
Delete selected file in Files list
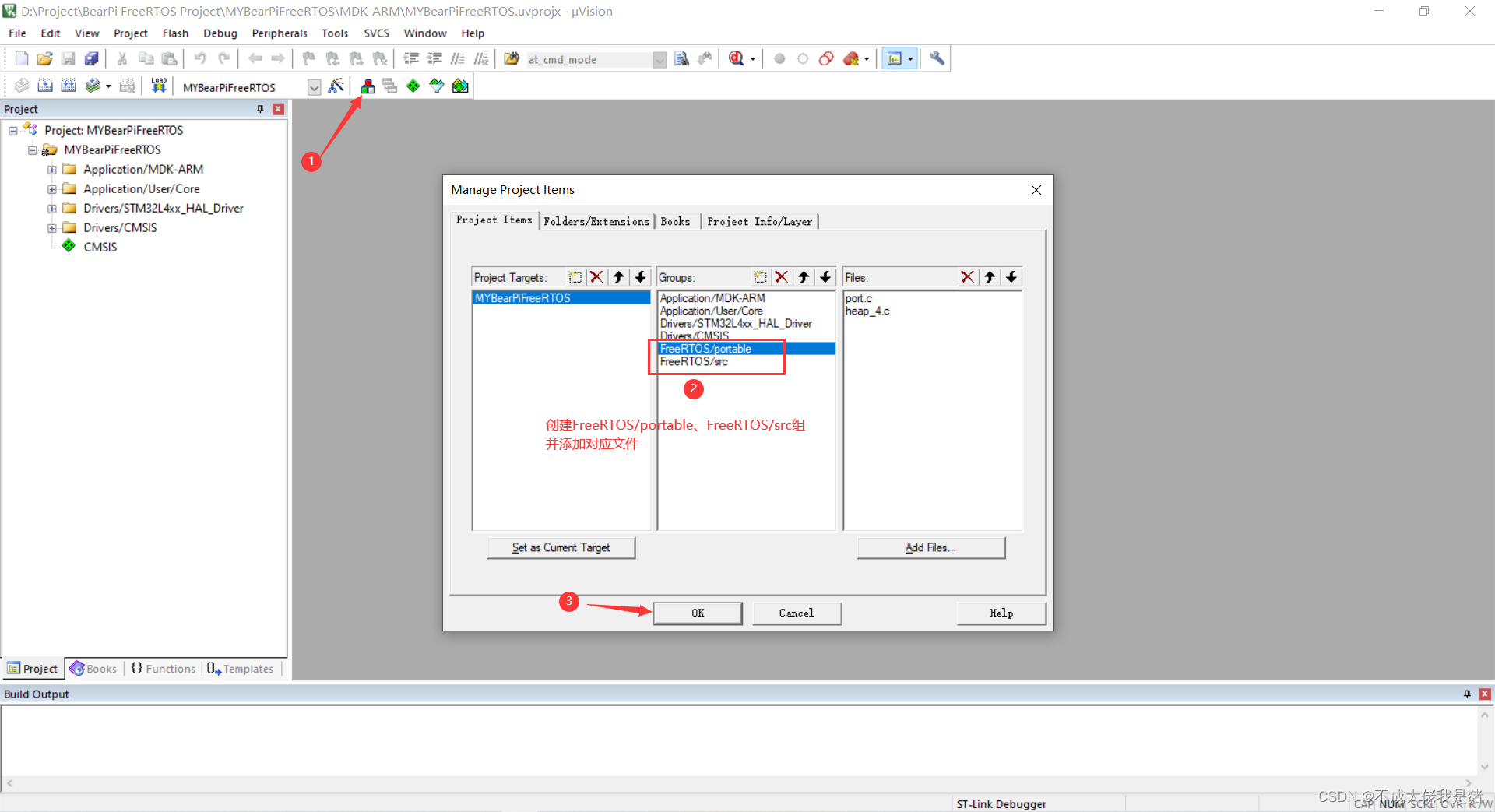[x=967, y=277]
